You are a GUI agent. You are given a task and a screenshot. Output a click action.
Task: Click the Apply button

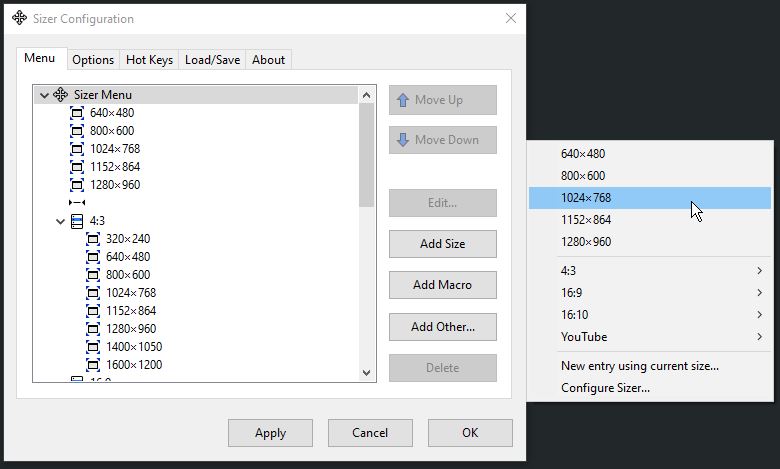pos(270,433)
